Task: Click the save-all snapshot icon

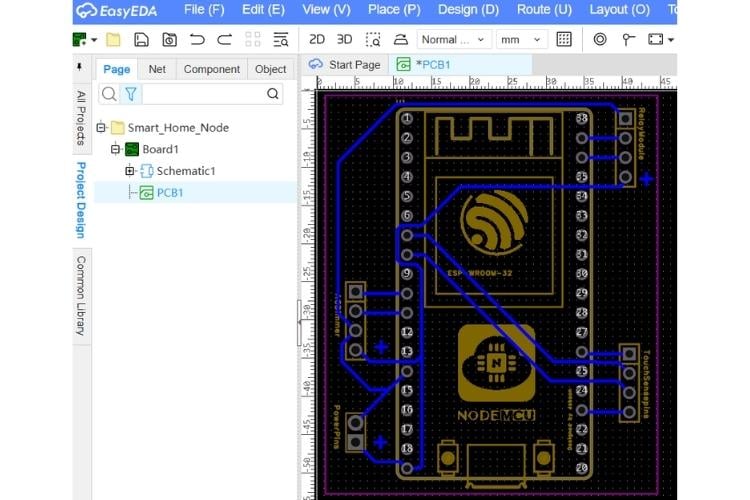Action: point(169,40)
